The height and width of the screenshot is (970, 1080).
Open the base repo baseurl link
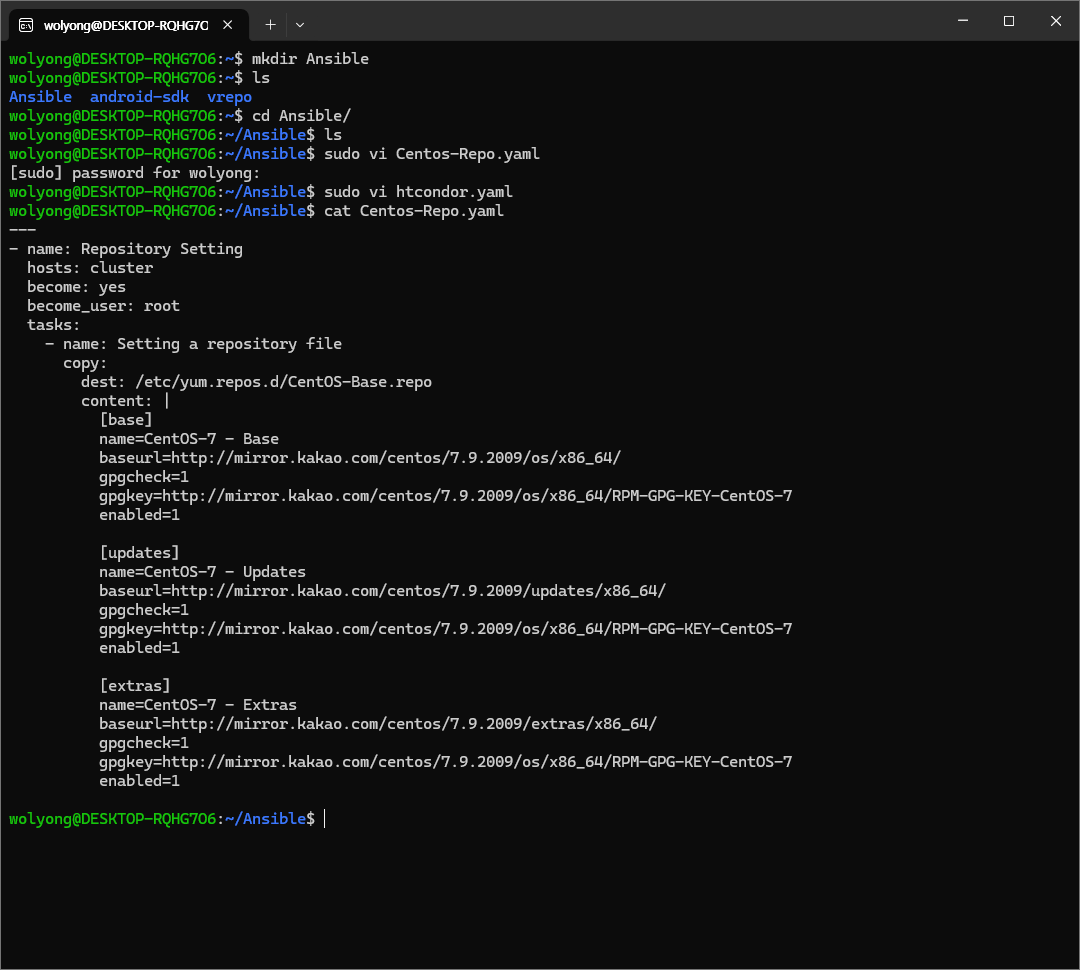click(x=395, y=458)
